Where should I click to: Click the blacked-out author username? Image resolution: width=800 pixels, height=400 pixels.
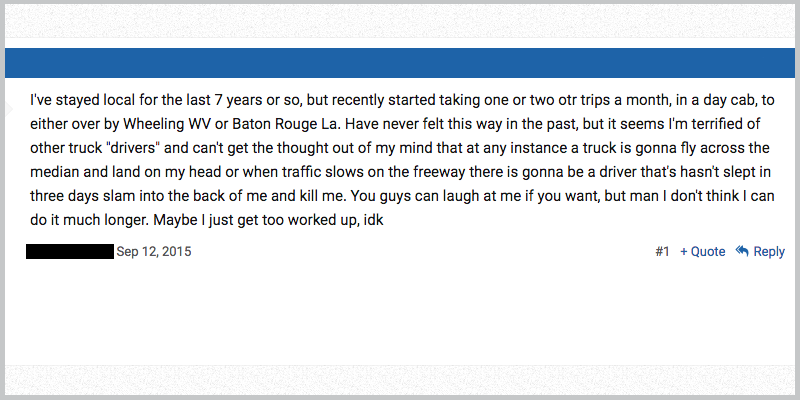point(70,252)
